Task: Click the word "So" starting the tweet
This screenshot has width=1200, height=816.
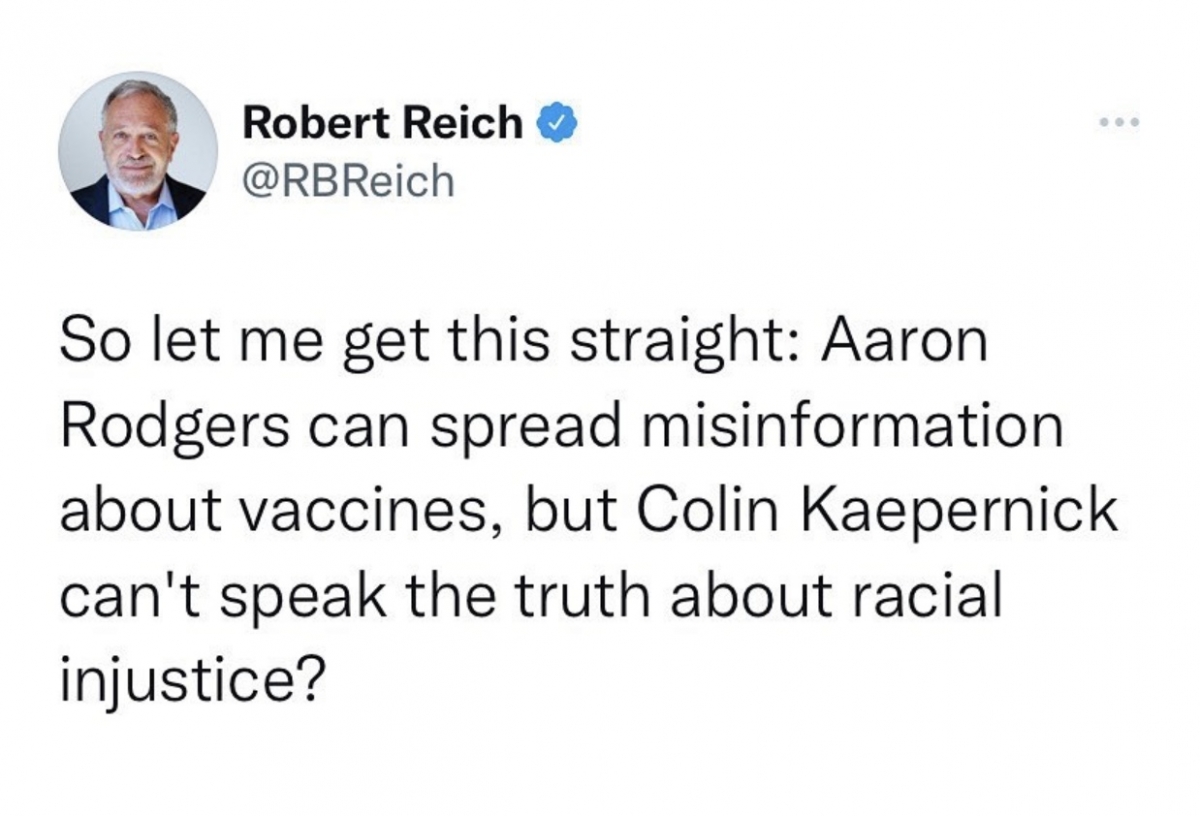Action: 92,343
